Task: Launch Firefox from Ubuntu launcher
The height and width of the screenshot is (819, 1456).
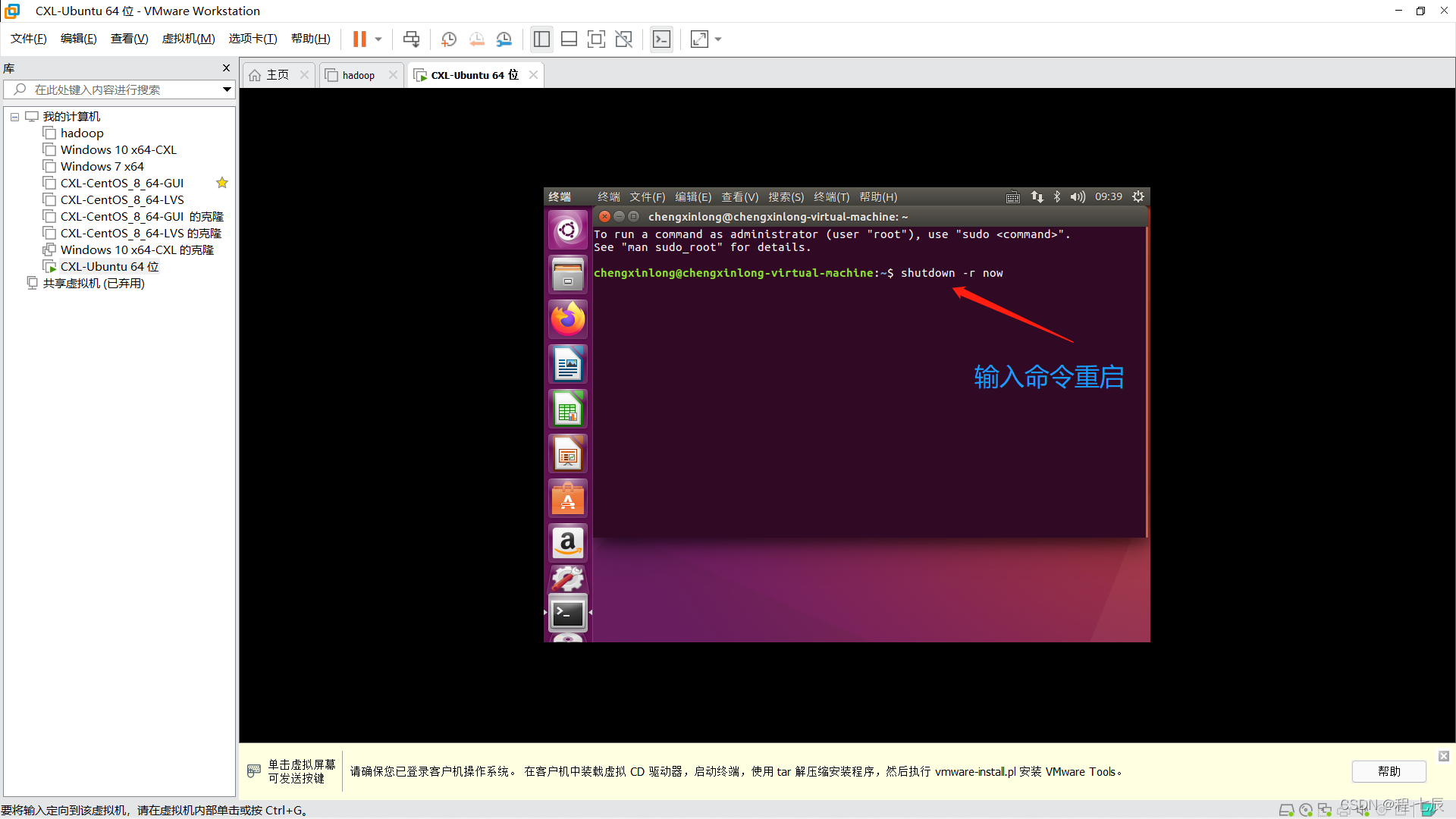Action: pyautogui.click(x=567, y=319)
